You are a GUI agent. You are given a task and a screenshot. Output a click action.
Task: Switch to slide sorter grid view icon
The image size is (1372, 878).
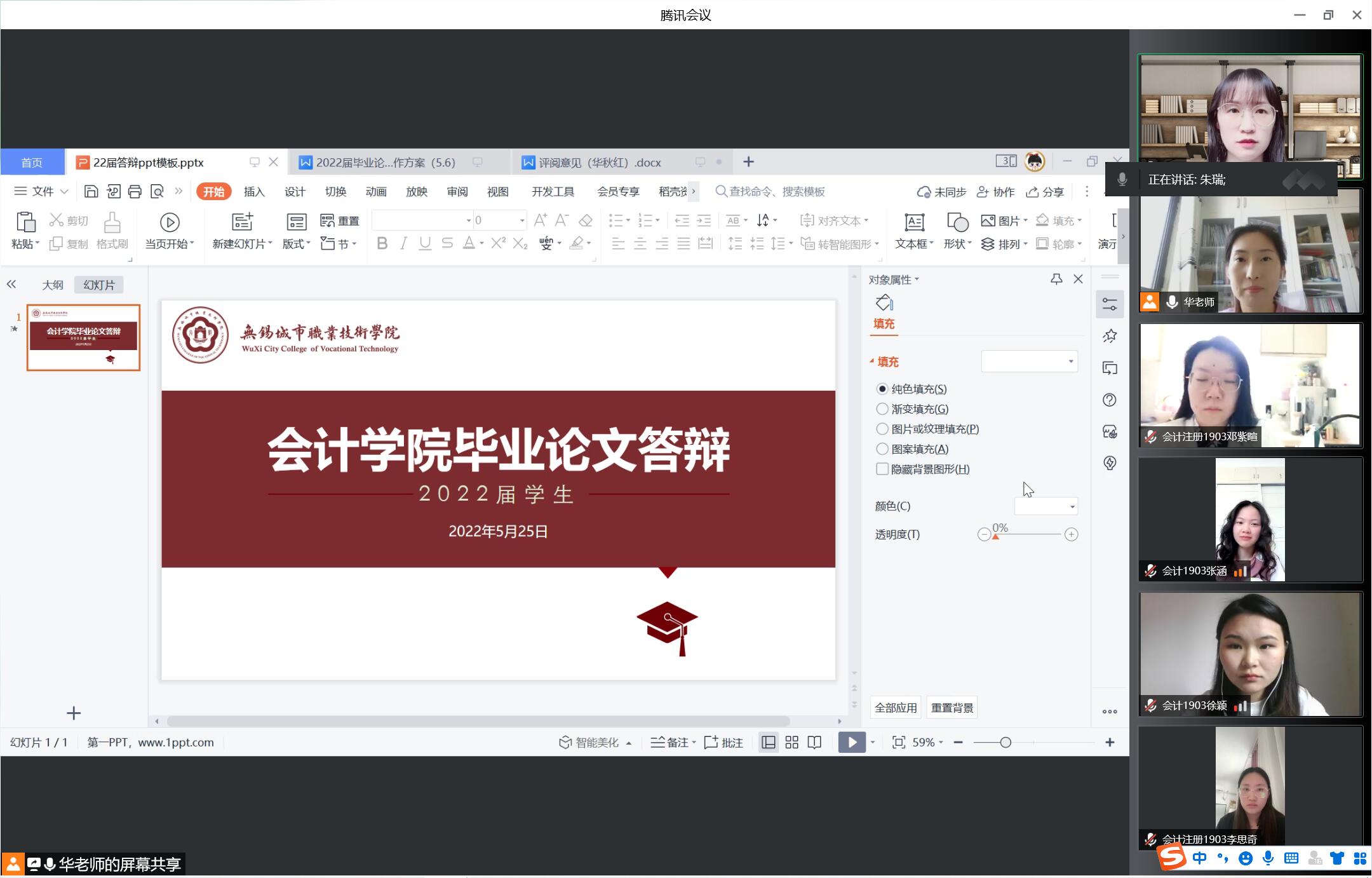click(791, 743)
